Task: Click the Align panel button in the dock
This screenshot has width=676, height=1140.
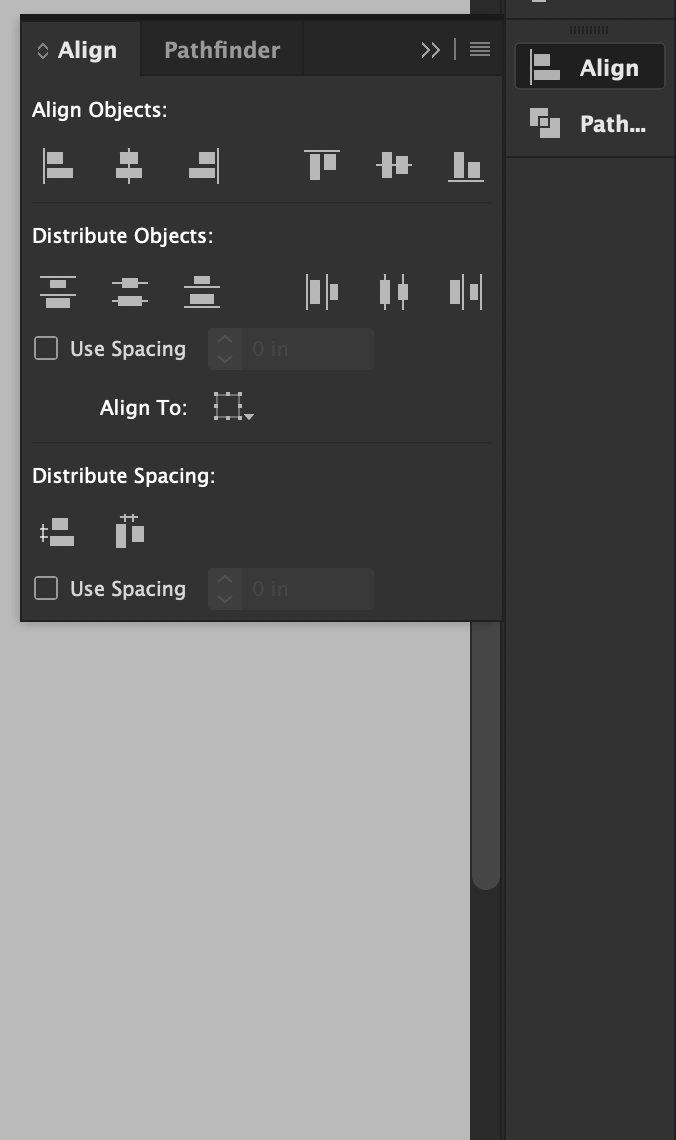Action: tap(589, 66)
